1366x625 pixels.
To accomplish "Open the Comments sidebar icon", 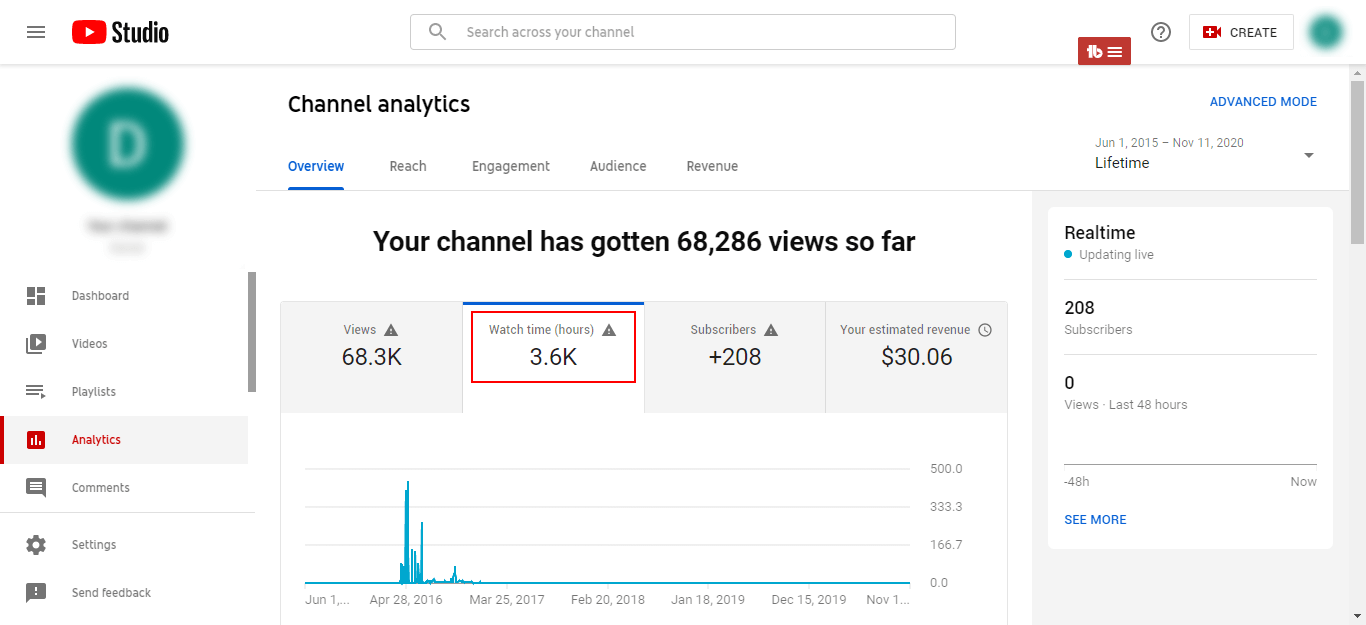I will (36, 488).
